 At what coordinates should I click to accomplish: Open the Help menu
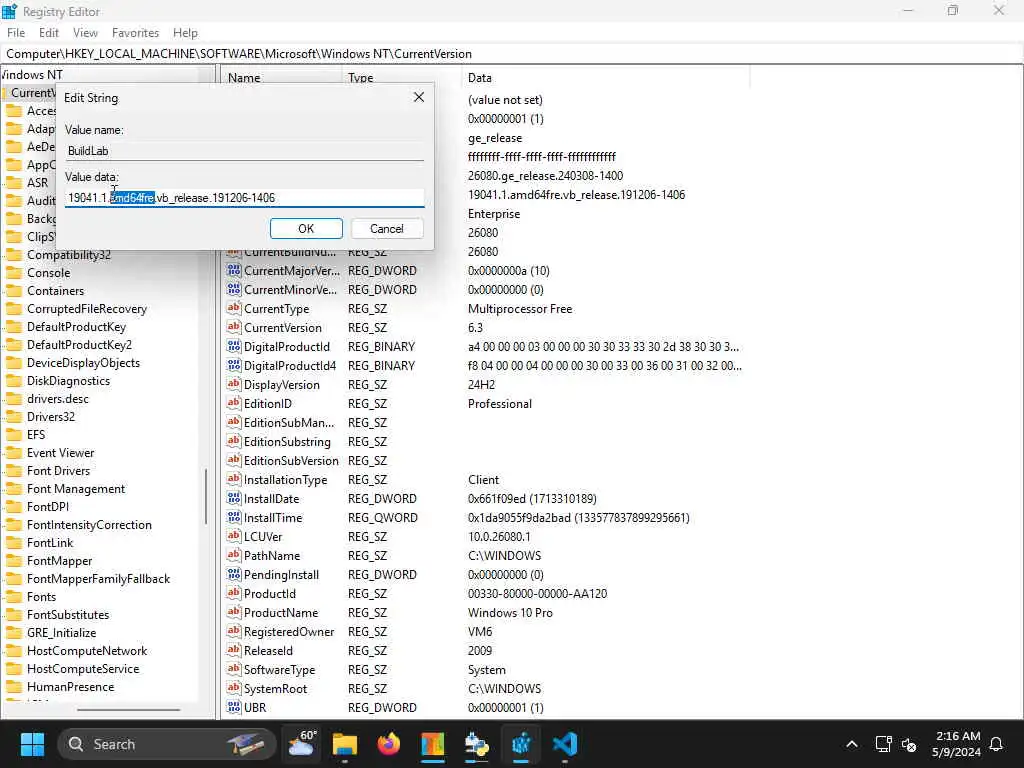tap(185, 33)
